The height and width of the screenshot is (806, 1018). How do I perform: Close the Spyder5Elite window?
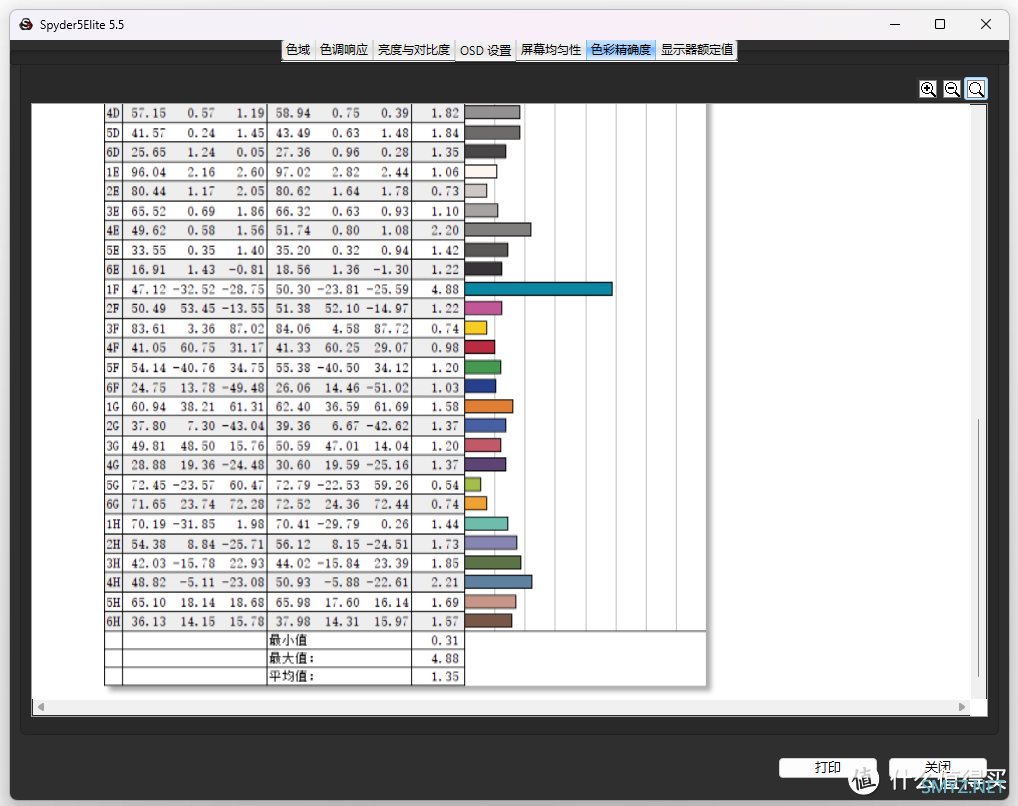click(986, 24)
